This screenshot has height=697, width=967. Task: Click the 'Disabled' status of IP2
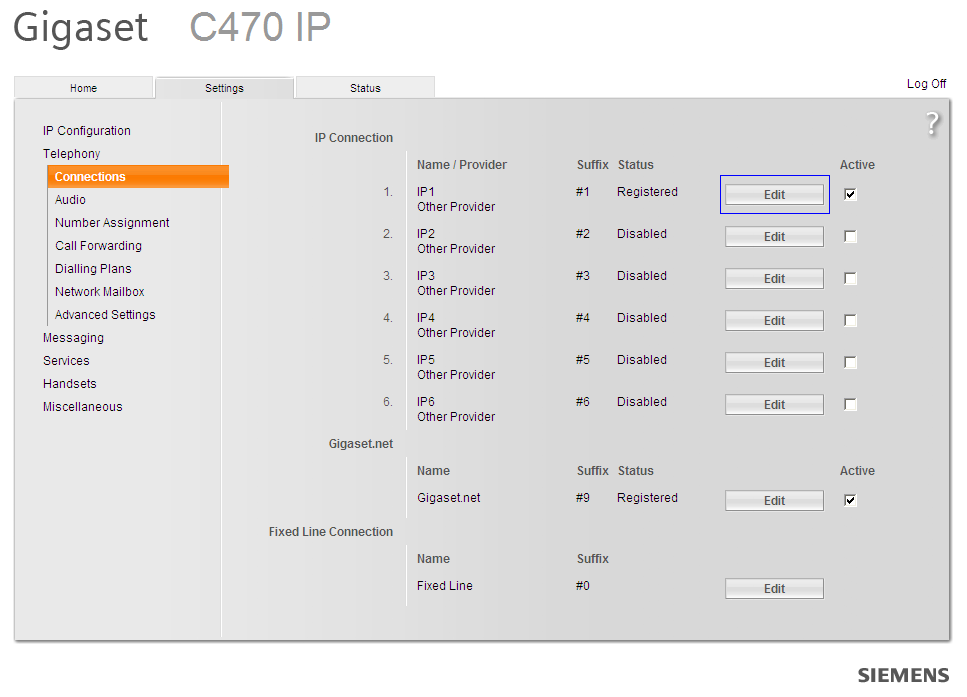[x=642, y=234]
